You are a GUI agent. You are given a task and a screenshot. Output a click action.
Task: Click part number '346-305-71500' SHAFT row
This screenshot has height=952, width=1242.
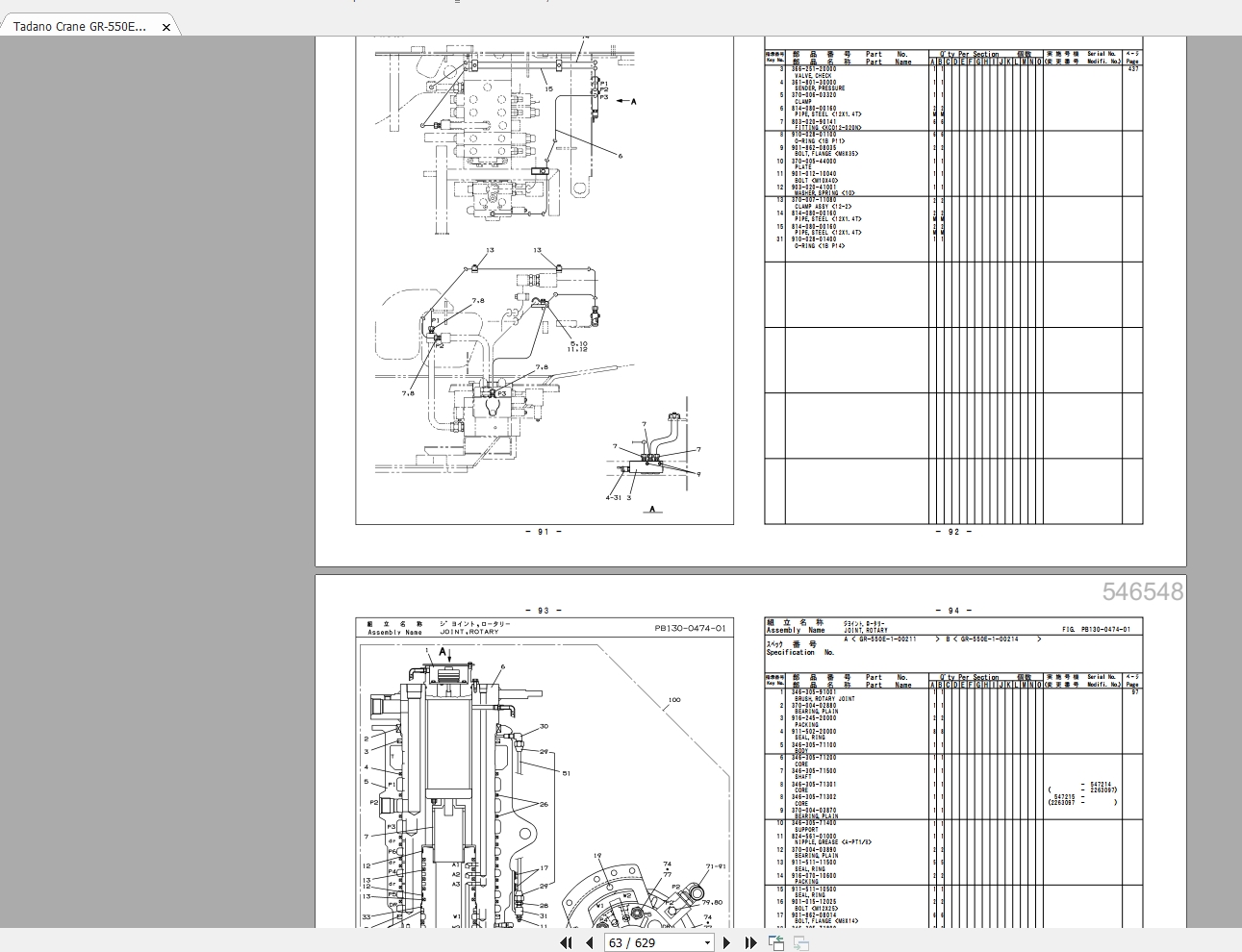point(814,770)
